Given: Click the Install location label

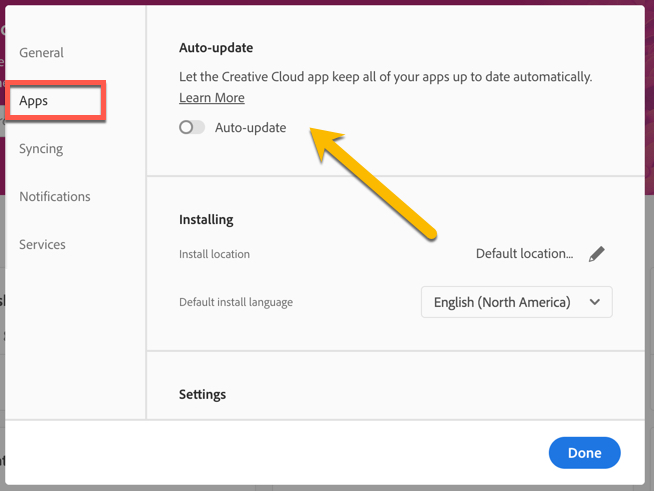Looking at the screenshot, I should pyautogui.click(x=214, y=254).
